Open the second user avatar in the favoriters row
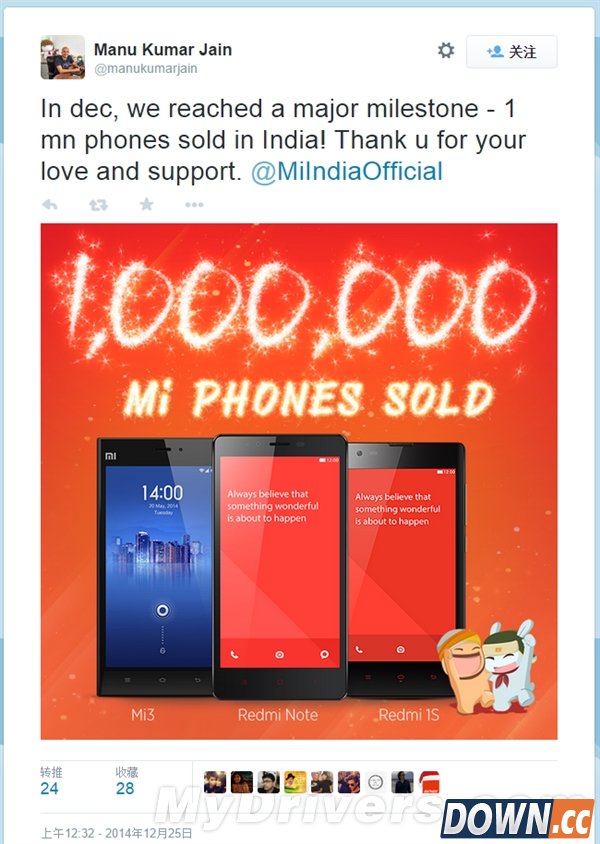Screen dimensions: 600x844 (x=242, y=782)
